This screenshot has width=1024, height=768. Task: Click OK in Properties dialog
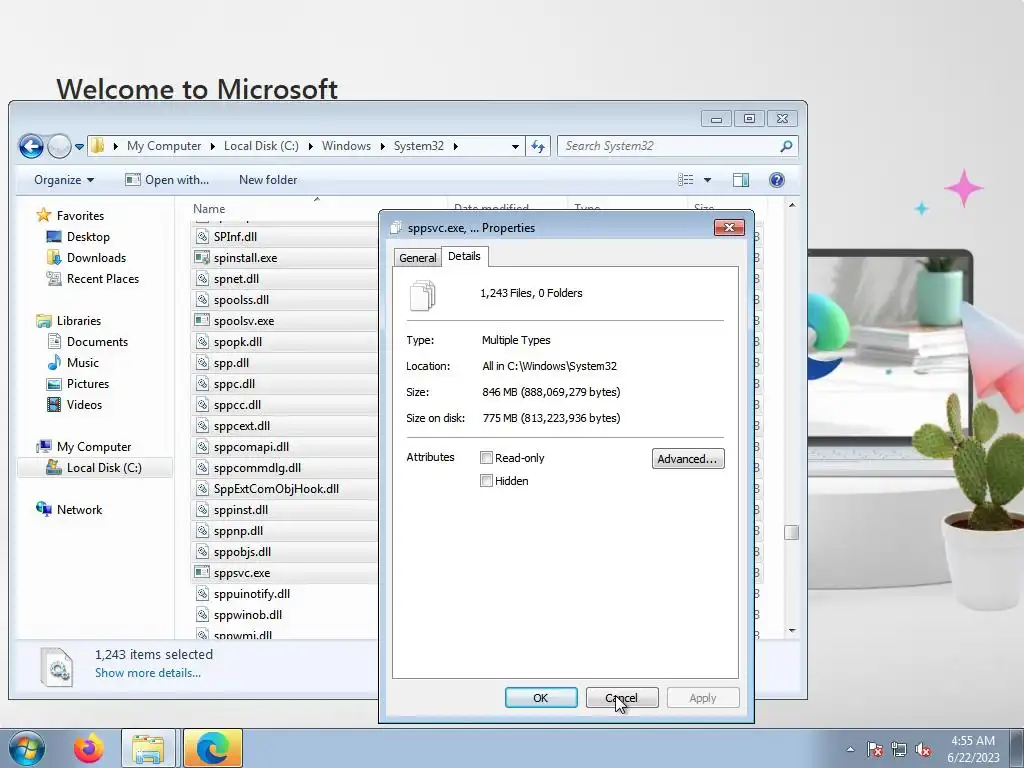click(x=541, y=697)
